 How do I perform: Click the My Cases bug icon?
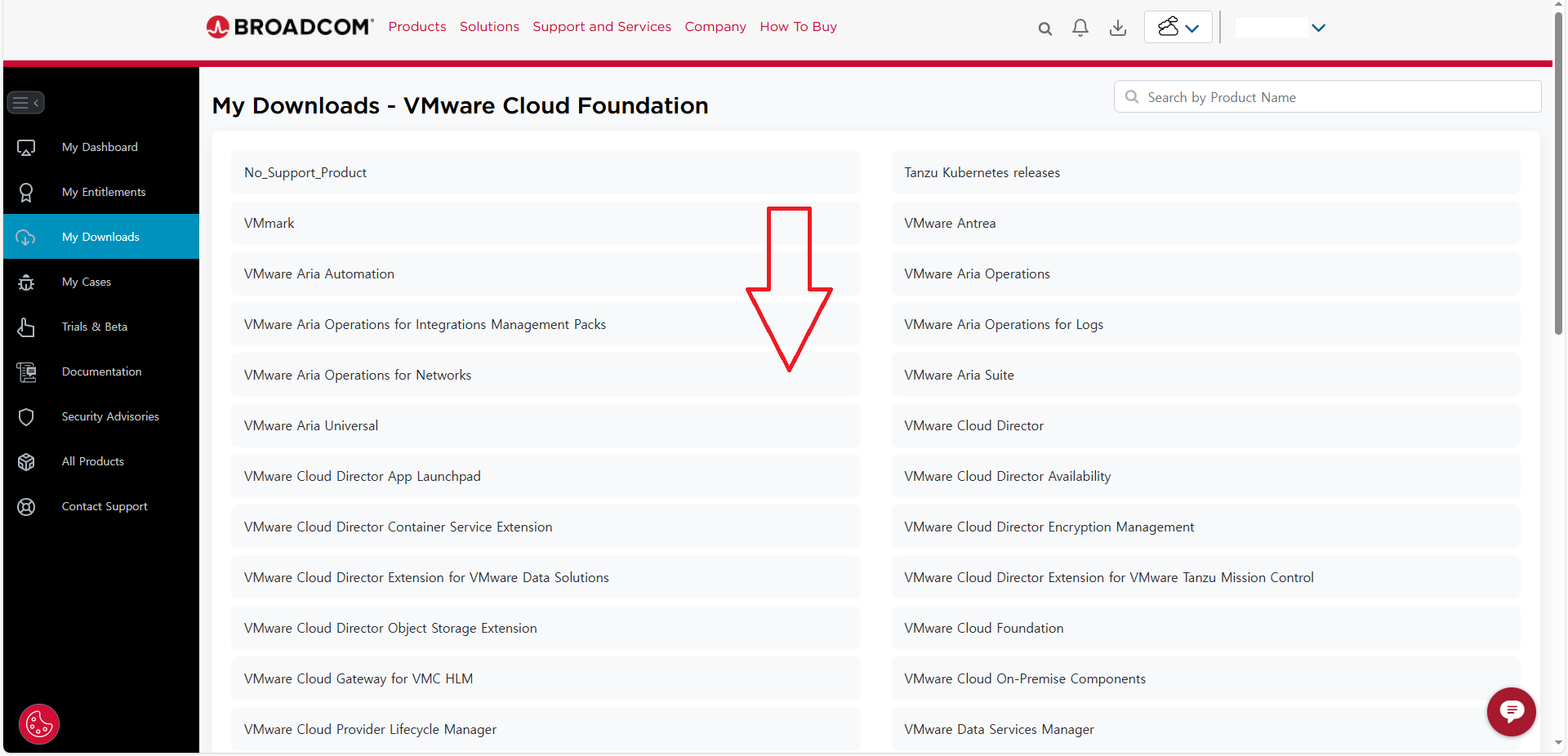(x=26, y=282)
